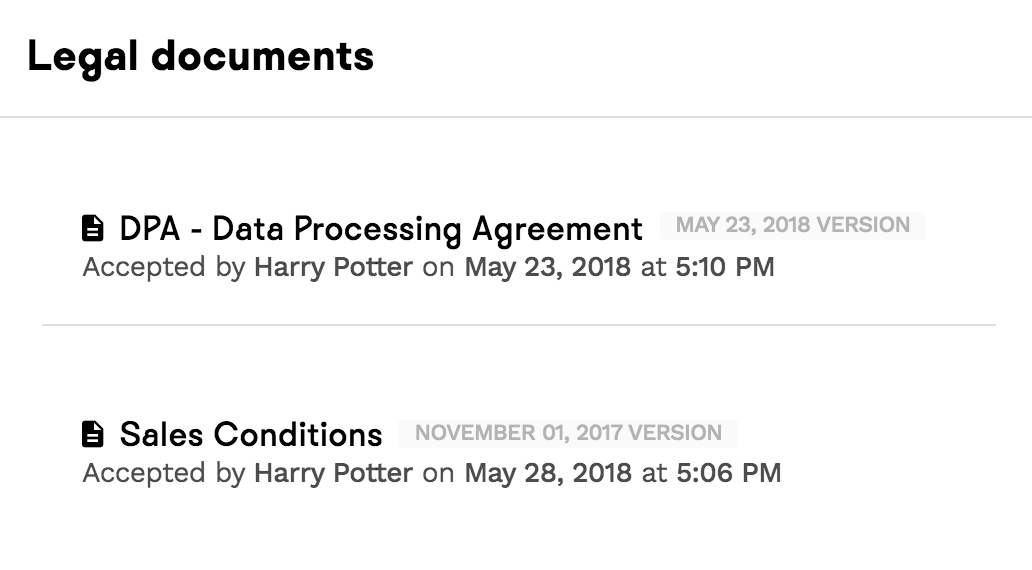The width and height of the screenshot is (1032, 570).
Task: Click the word "at" before 5:10 PM
Action: pos(654,267)
